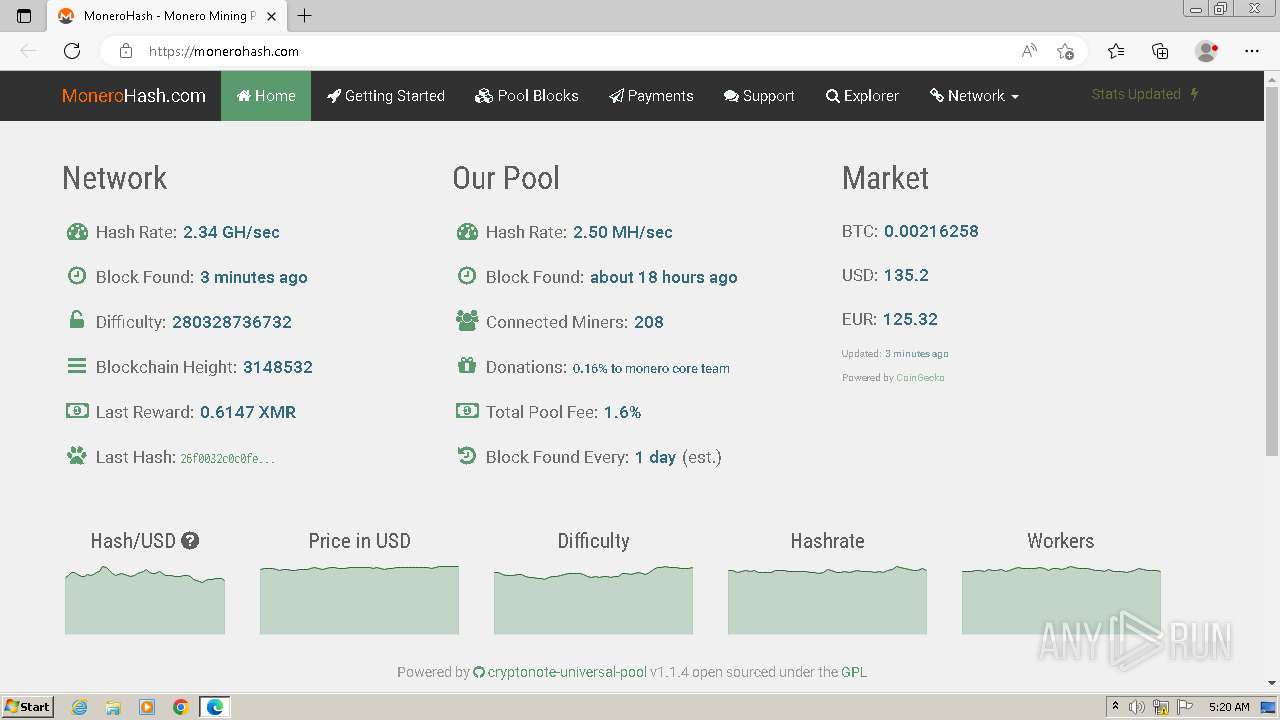The width and height of the screenshot is (1280, 720).
Task: Click the Hashrate chart
Action: coord(827,600)
